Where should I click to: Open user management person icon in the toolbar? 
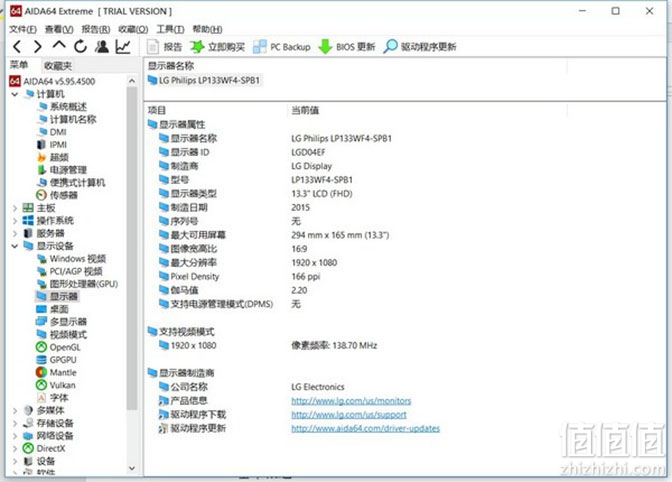(x=102, y=46)
